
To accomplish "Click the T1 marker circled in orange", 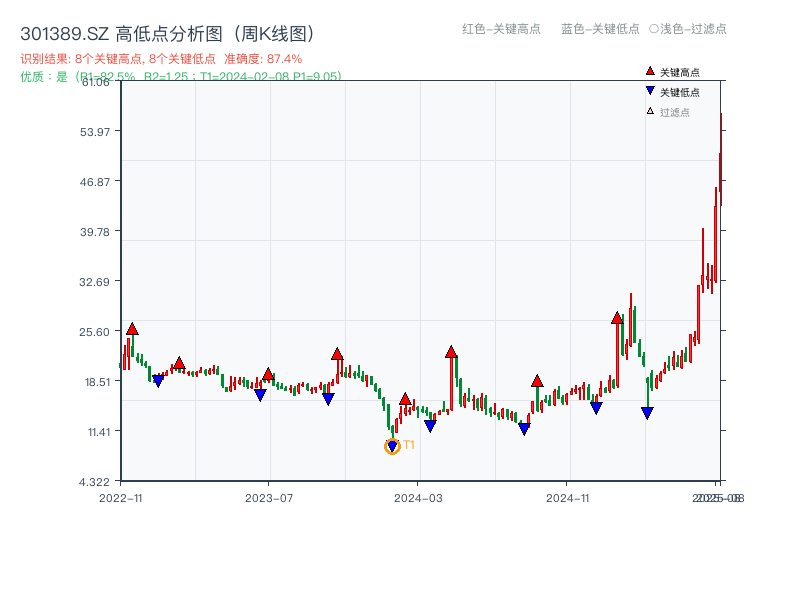I will pos(392,444).
